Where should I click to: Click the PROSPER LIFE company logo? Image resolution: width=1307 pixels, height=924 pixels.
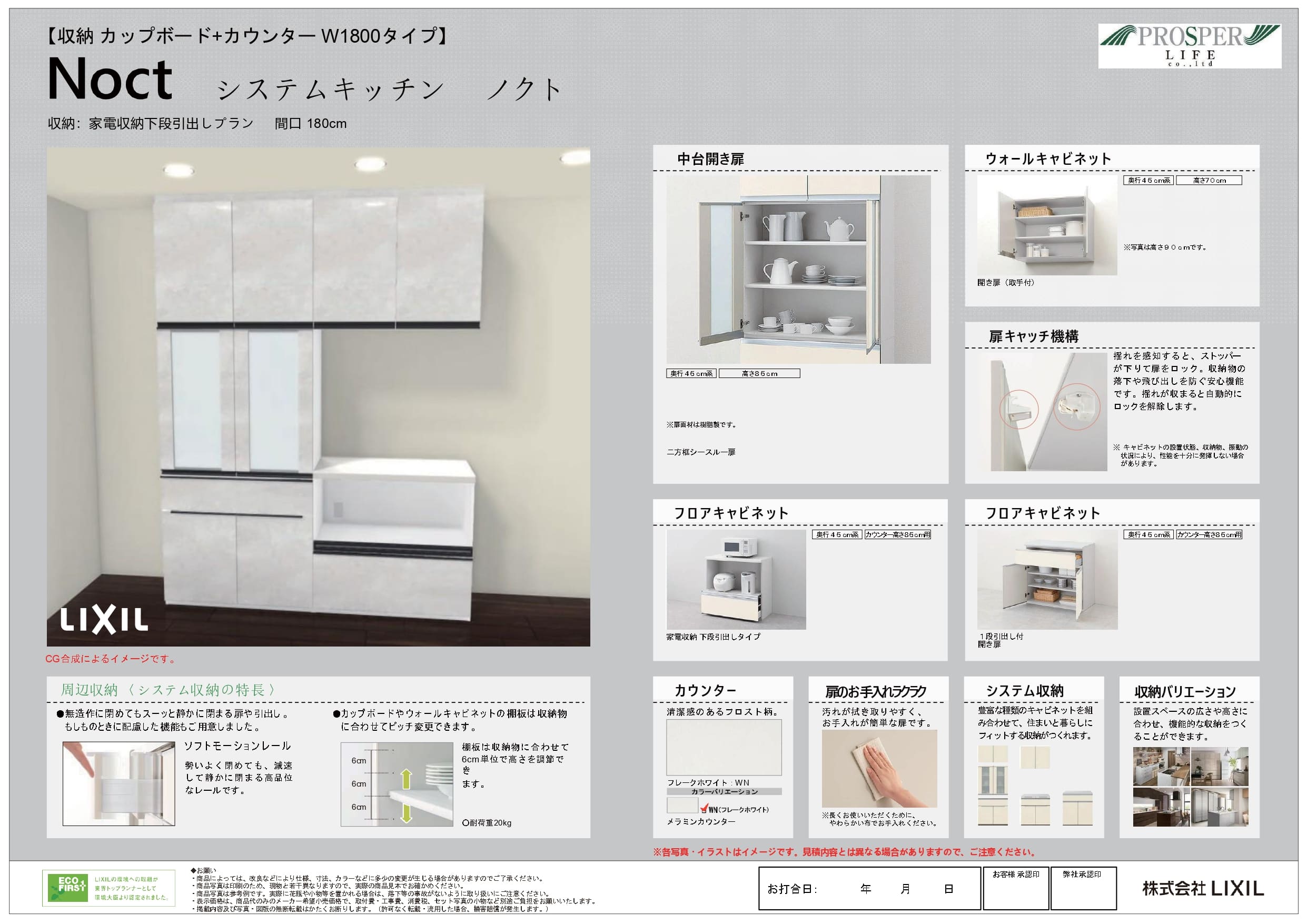(x=1190, y=46)
